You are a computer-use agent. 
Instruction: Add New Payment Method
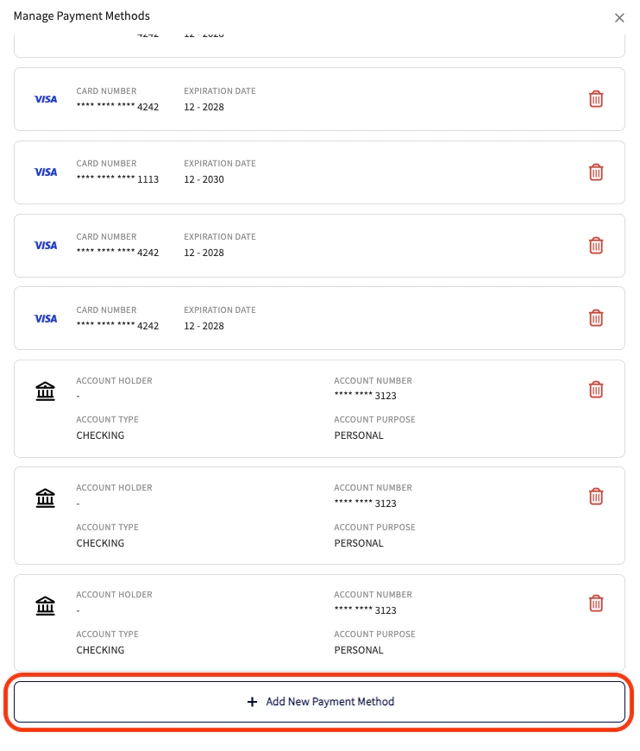[320, 702]
